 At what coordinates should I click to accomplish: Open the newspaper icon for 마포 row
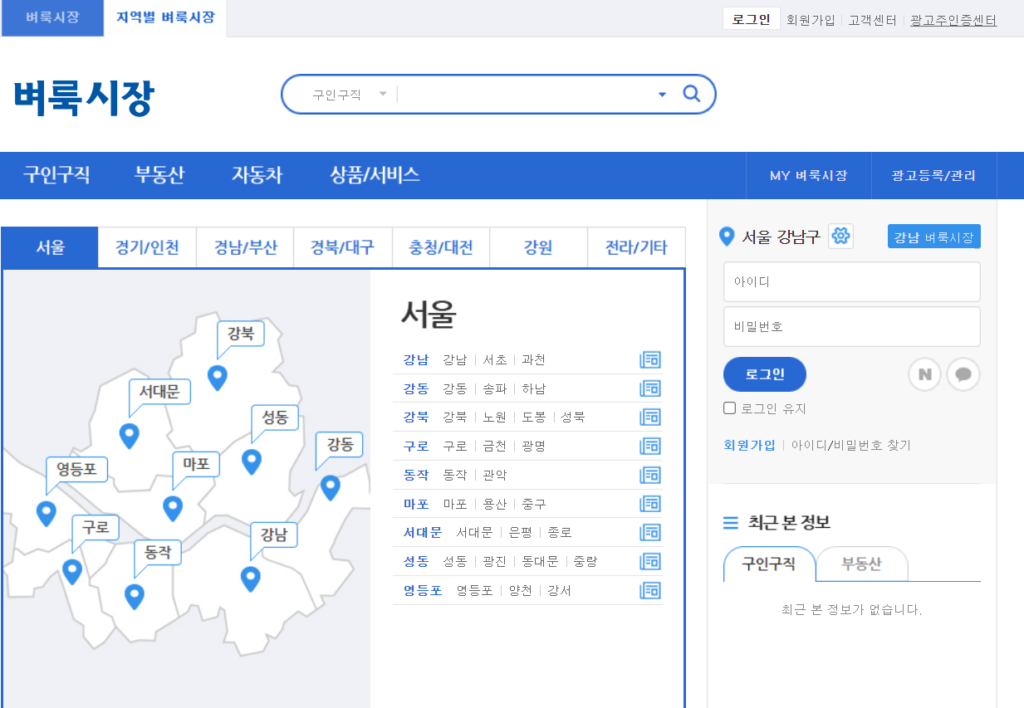tap(650, 504)
